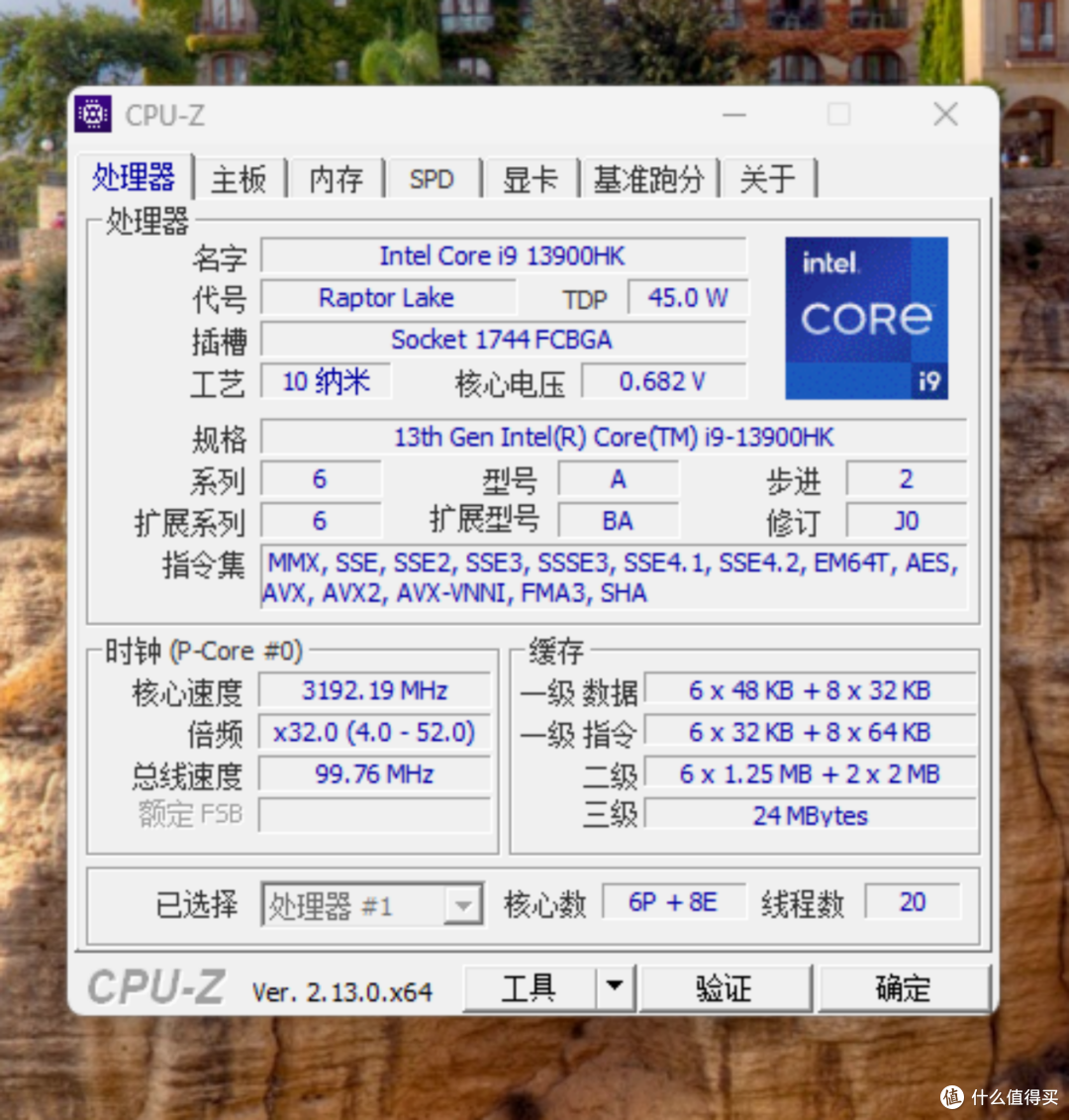Click the version text Ver. 2.13.0.x64
The height and width of the screenshot is (1120, 1069).
pos(342,992)
